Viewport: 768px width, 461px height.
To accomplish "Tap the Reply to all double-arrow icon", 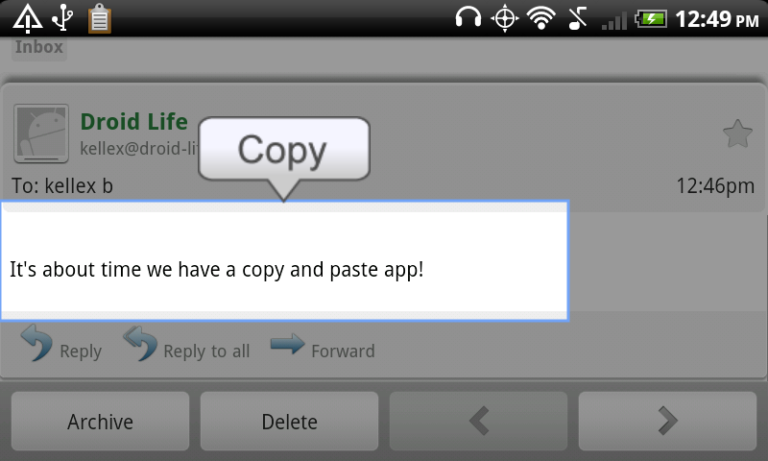I will tap(140, 343).
